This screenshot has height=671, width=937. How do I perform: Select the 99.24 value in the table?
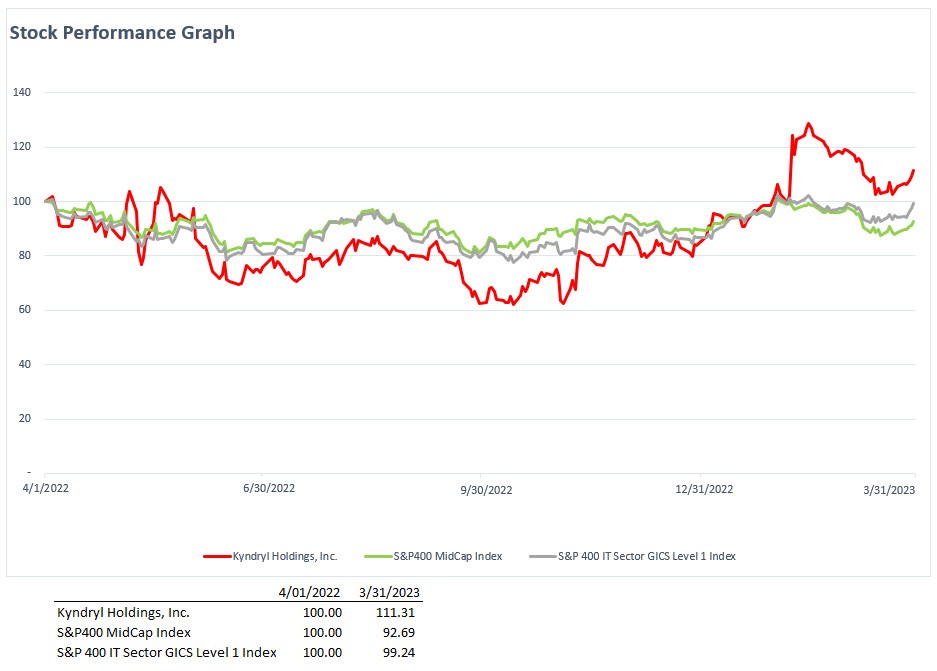tap(394, 653)
